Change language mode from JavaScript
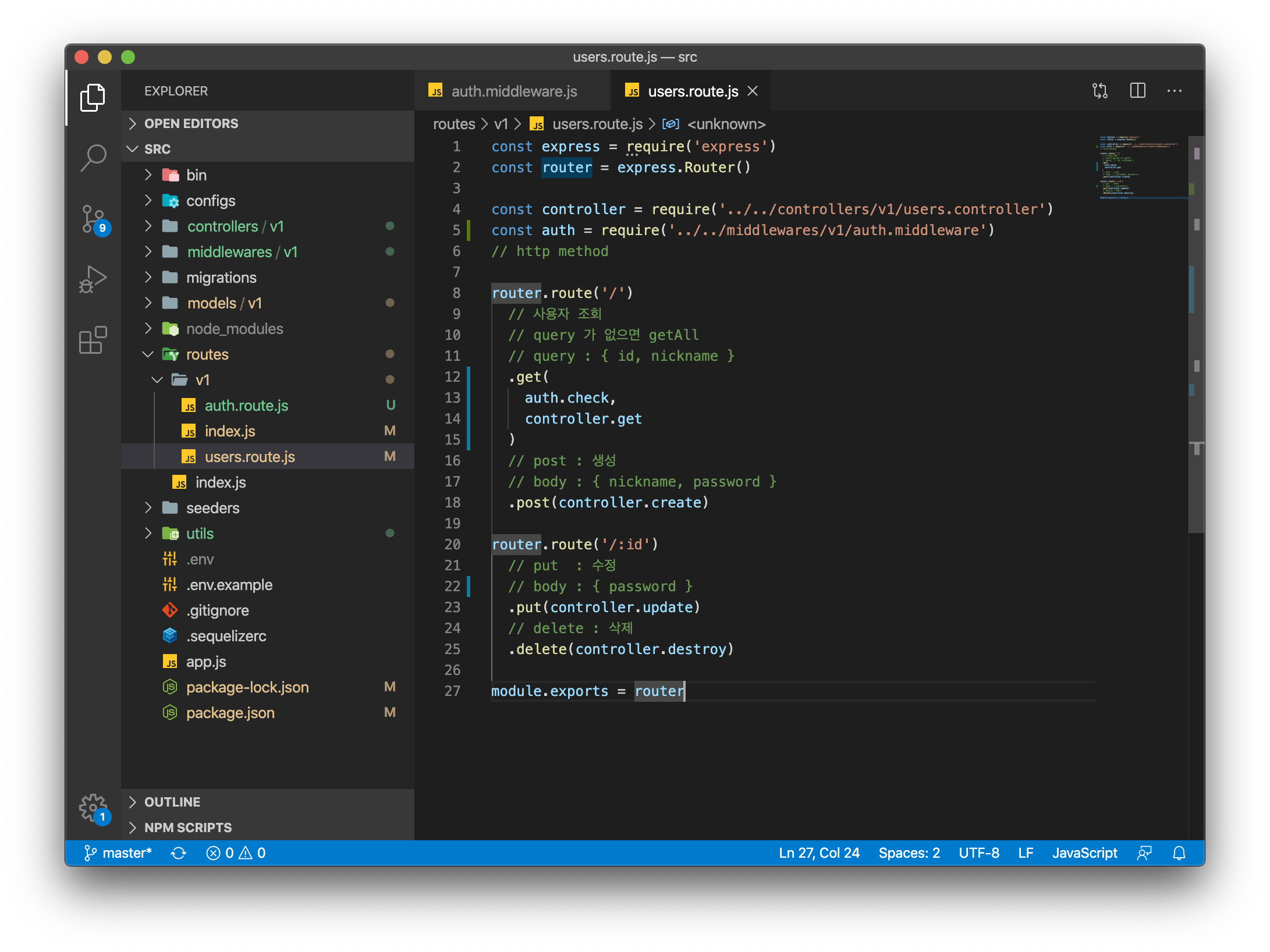 [1084, 853]
